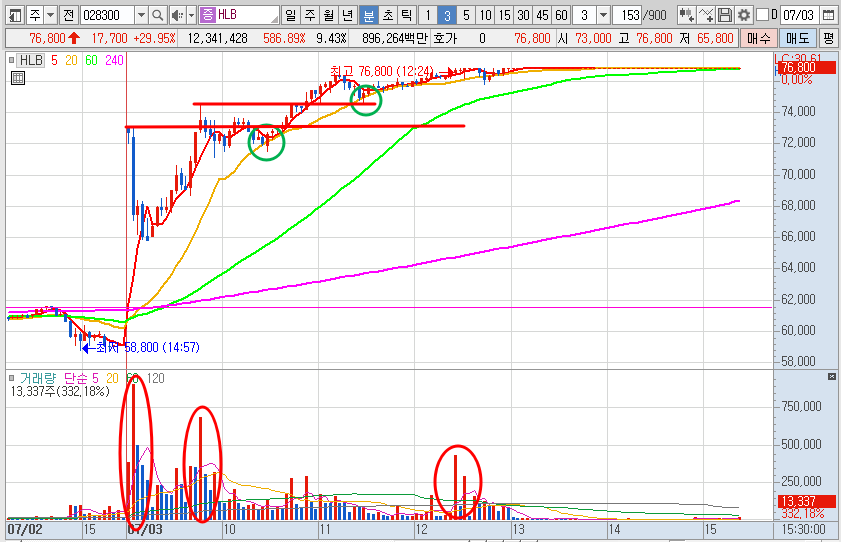Image resolution: width=841 pixels, height=542 pixels.
Task: Open the calendar date picker icon
Action: 828,15
